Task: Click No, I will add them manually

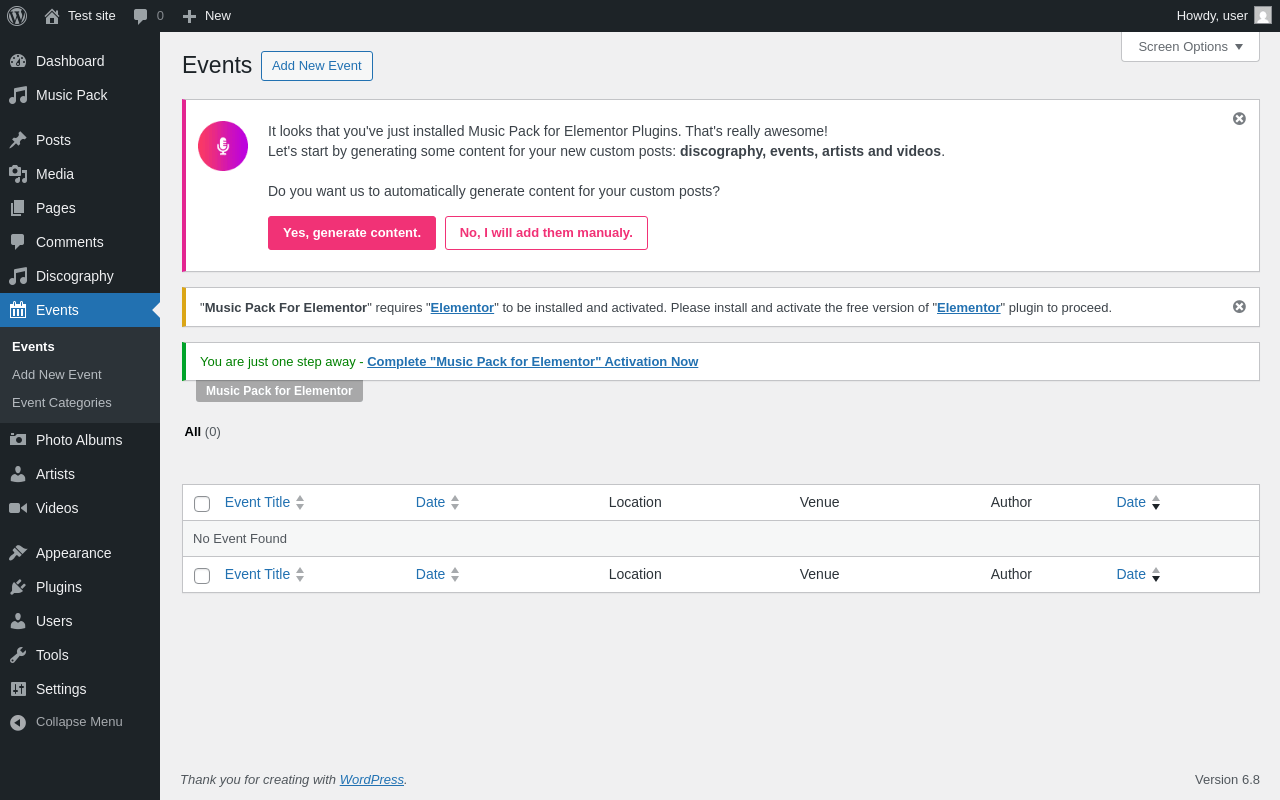Action: (x=546, y=233)
